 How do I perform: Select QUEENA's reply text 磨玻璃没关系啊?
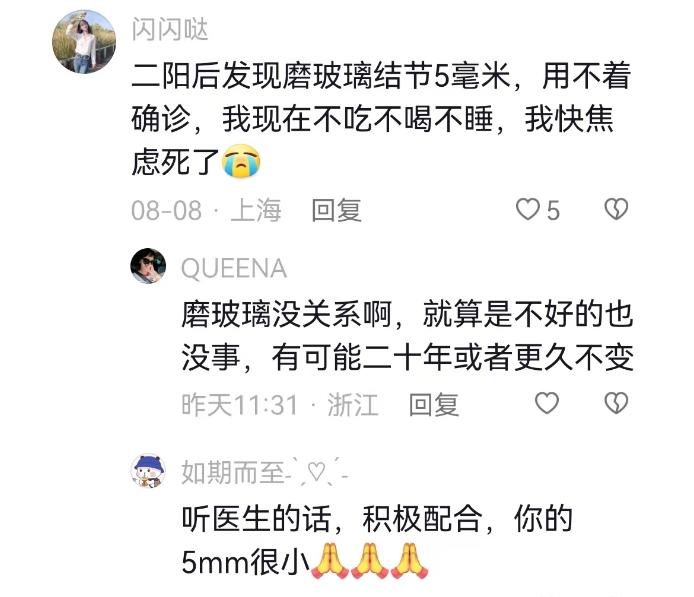[x=408, y=336]
